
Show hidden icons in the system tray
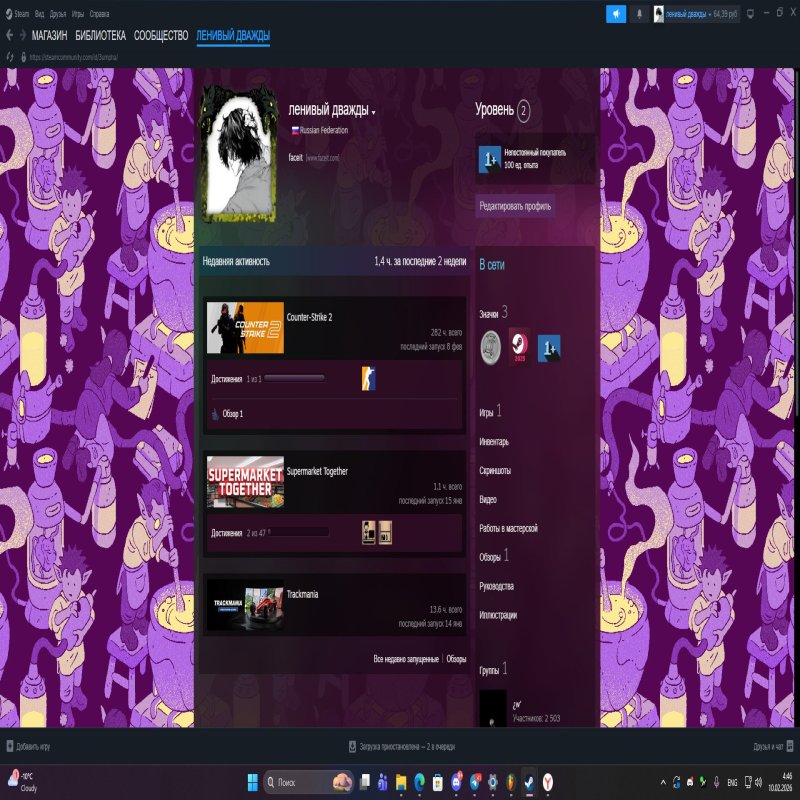tap(662, 781)
